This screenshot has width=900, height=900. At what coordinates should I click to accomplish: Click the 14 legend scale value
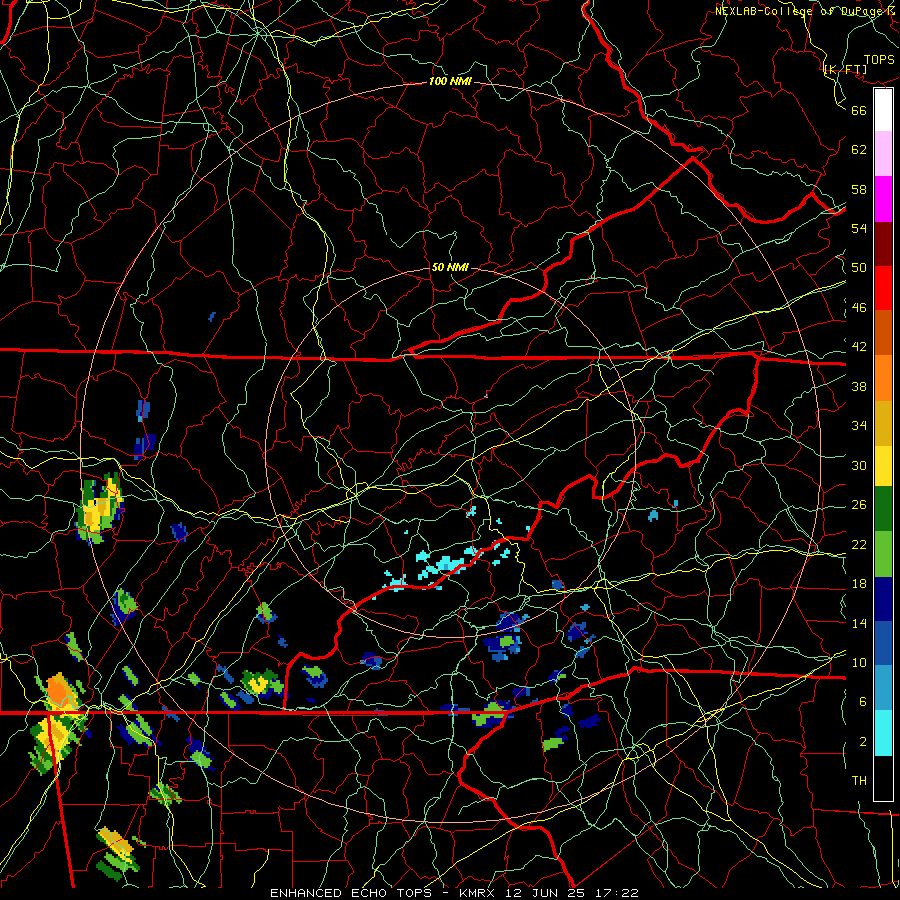[859, 623]
